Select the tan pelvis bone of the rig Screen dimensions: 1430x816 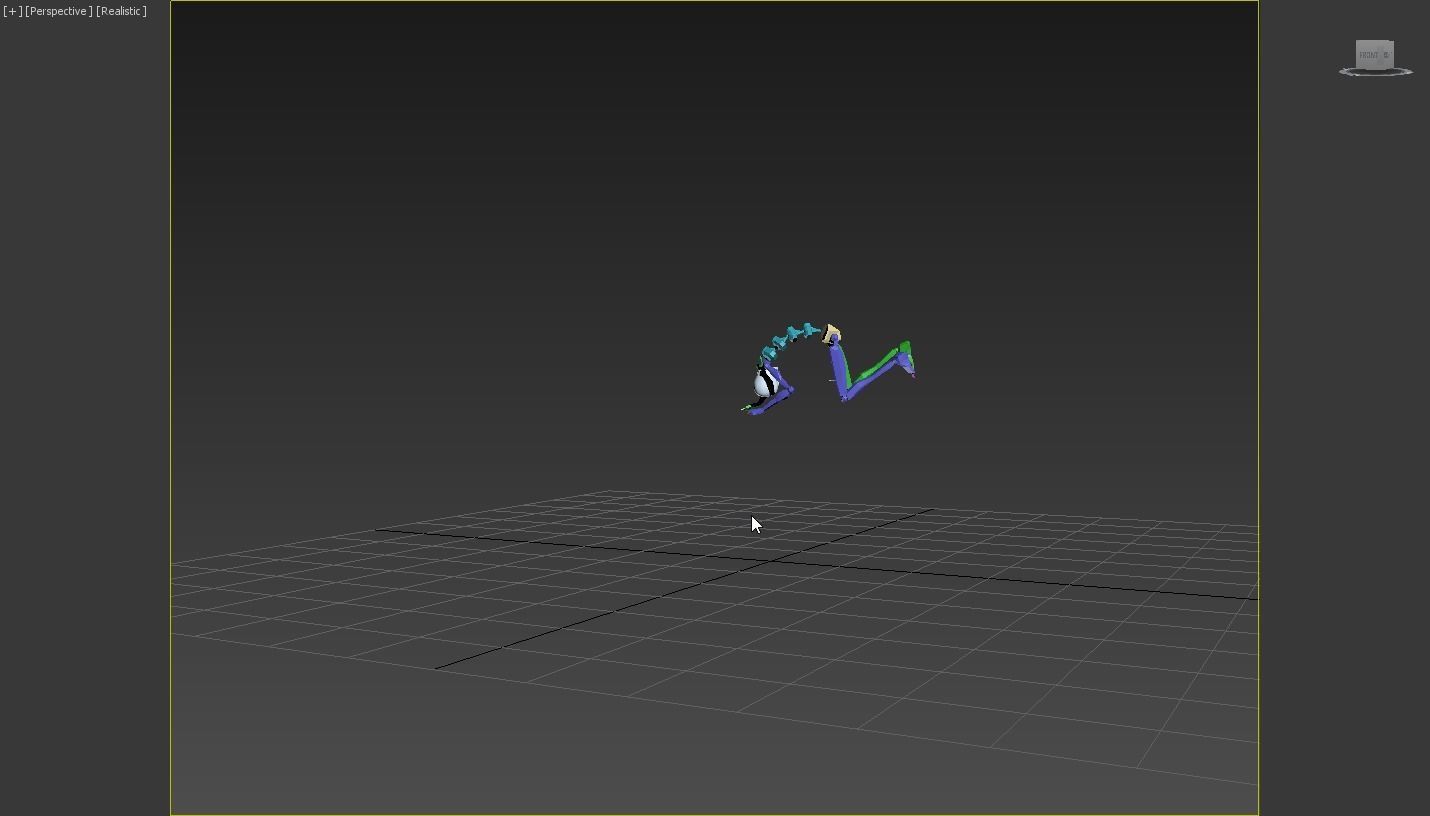(x=832, y=334)
